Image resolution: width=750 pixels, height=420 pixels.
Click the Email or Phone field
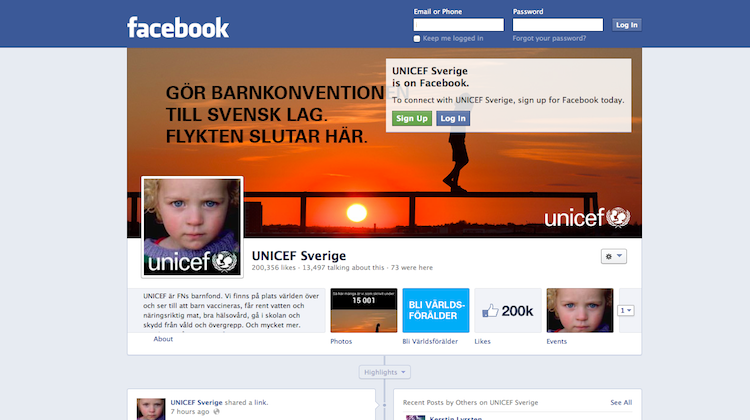(x=459, y=25)
